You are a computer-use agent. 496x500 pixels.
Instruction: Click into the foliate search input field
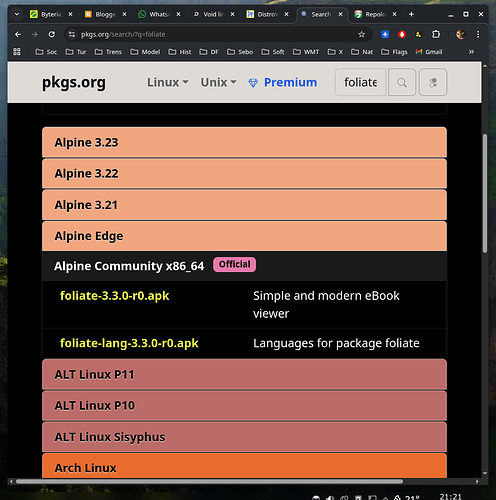[360, 82]
